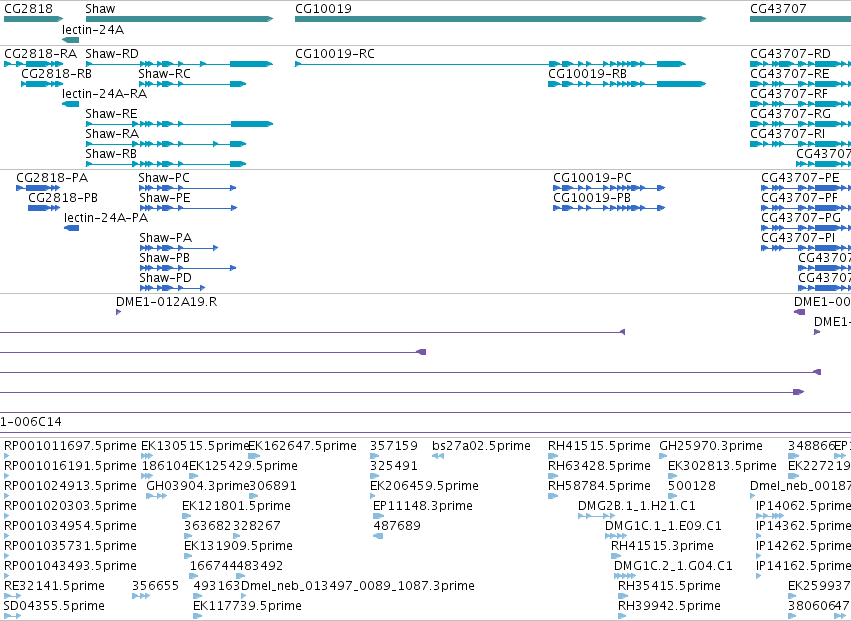Image resolution: width=851 pixels, height=621 pixels.
Task: Open transcript CG43707-RG
Action: [x=790, y=114]
